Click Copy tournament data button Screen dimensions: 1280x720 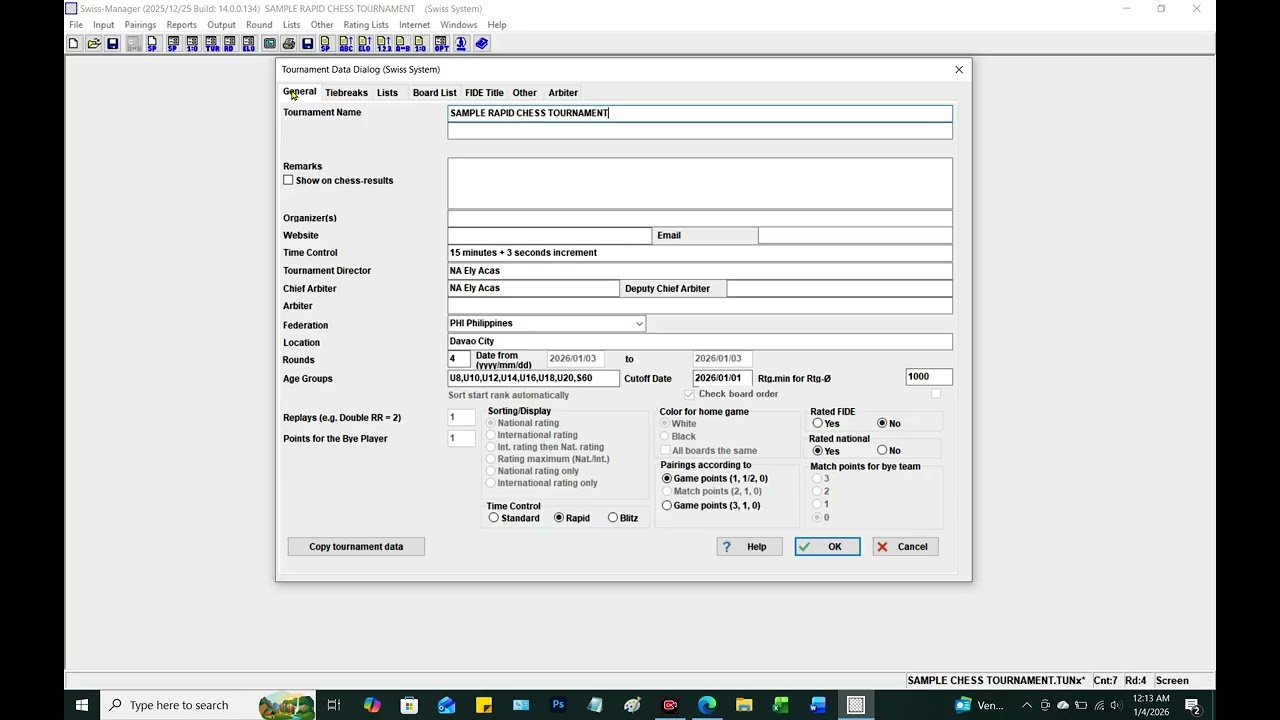tap(356, 546)
